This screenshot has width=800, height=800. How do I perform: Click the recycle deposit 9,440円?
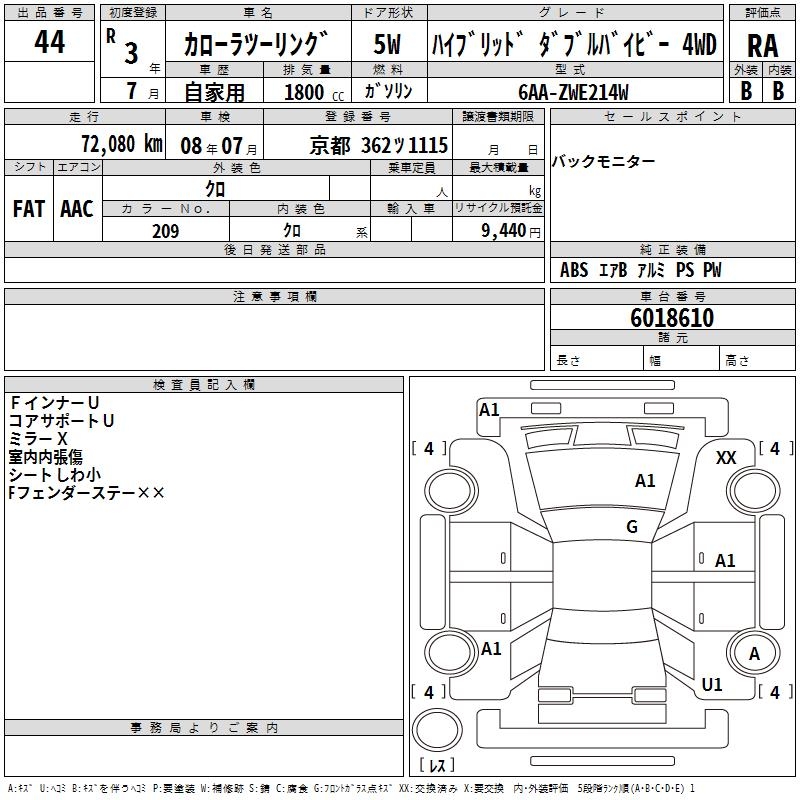pyautogui.click(x=510, y=231)
